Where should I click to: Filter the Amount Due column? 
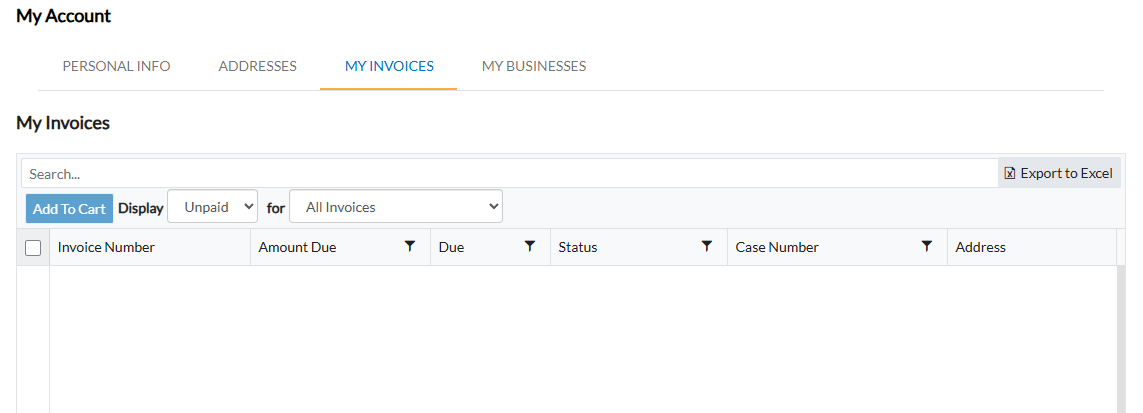409,246
